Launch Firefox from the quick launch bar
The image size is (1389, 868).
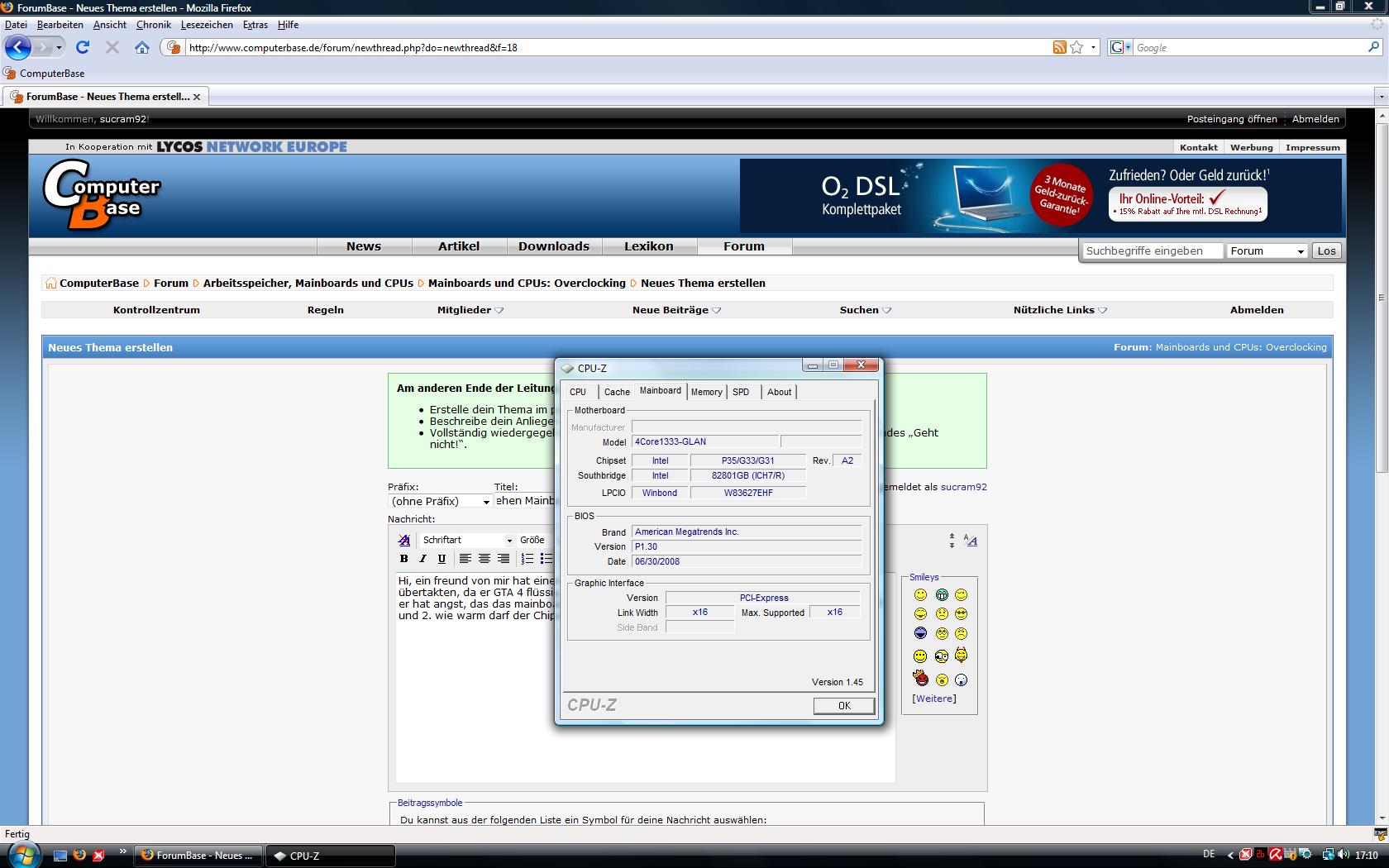click(79, 855)
